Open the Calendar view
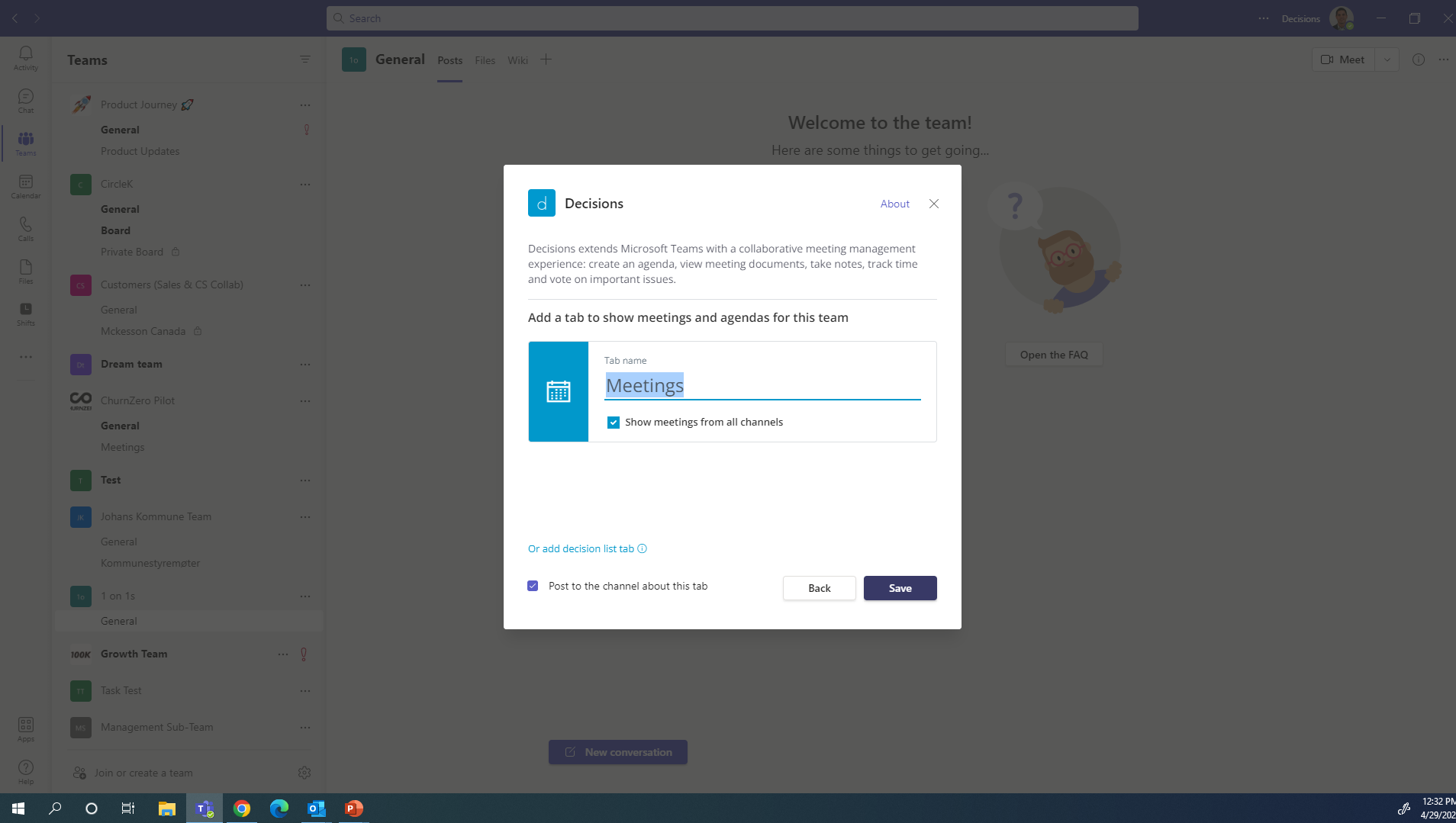Screen dimensions: 1456x823 (25, 185)
